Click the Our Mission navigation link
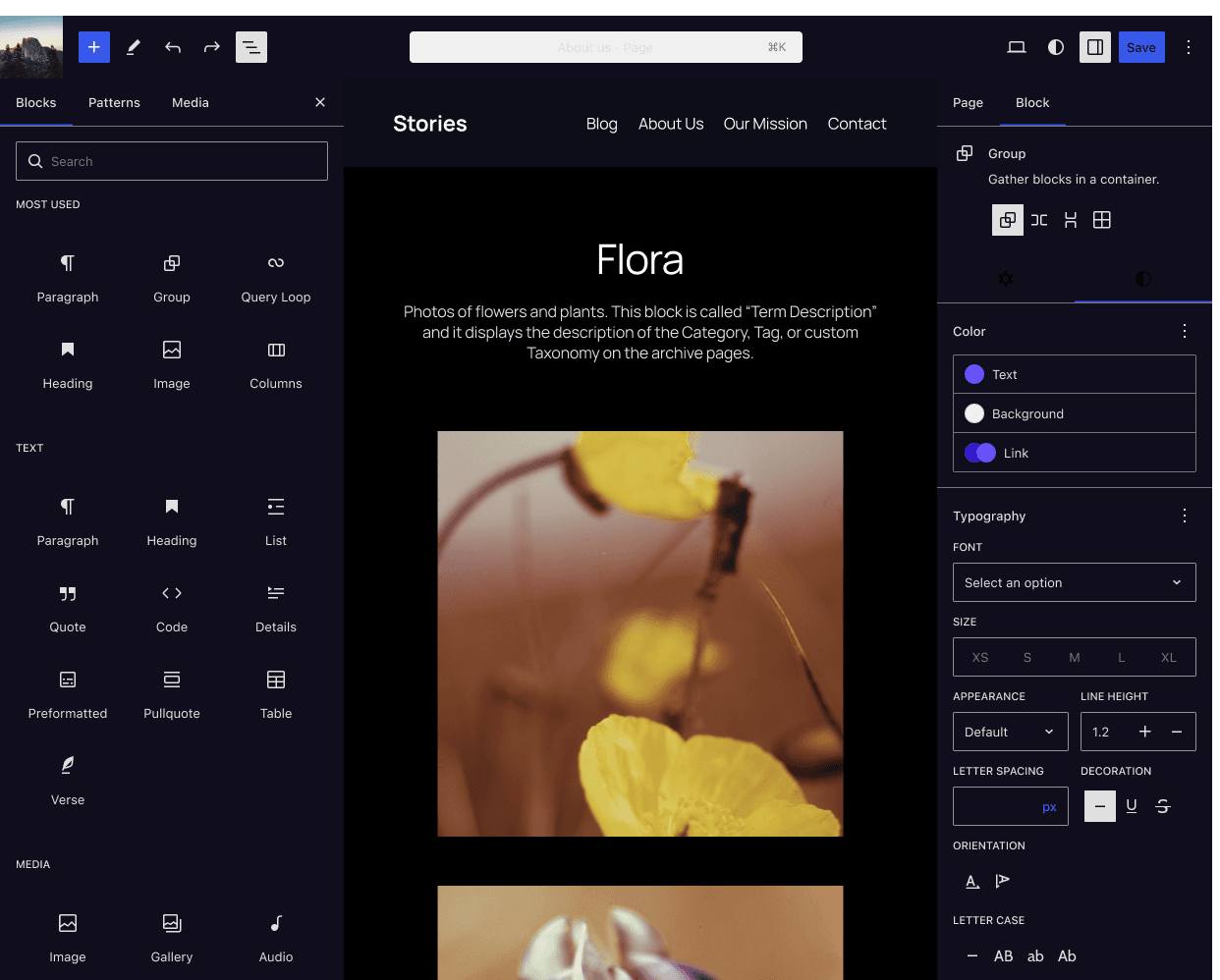 pyautogui.click(x=765, y=124)
